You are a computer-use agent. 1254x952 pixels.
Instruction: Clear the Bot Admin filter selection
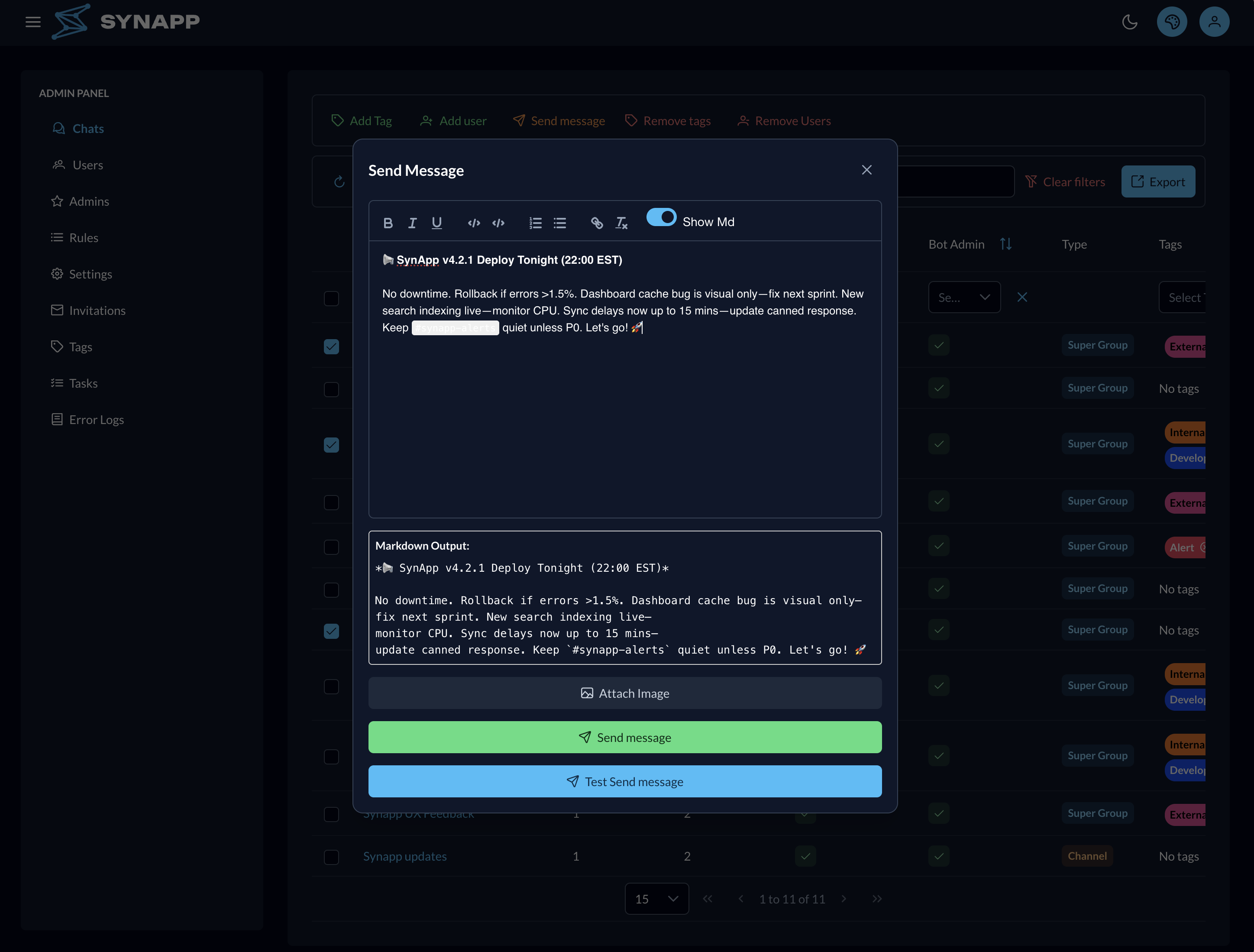tap(1021, 297)
